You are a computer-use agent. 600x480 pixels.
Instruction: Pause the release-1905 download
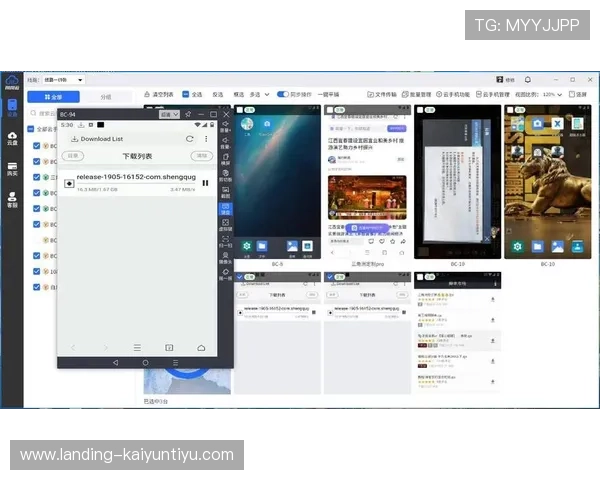pyautogui.click(x=205, y=183)
